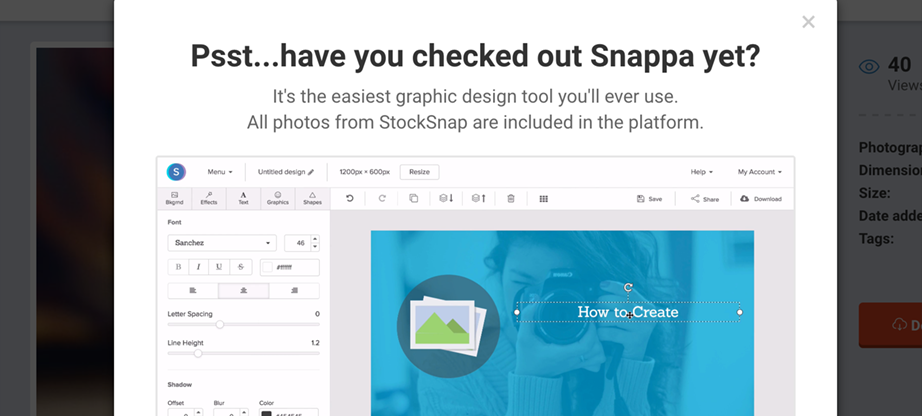
Task: Select the Text tab
Action: click(243, 198)
